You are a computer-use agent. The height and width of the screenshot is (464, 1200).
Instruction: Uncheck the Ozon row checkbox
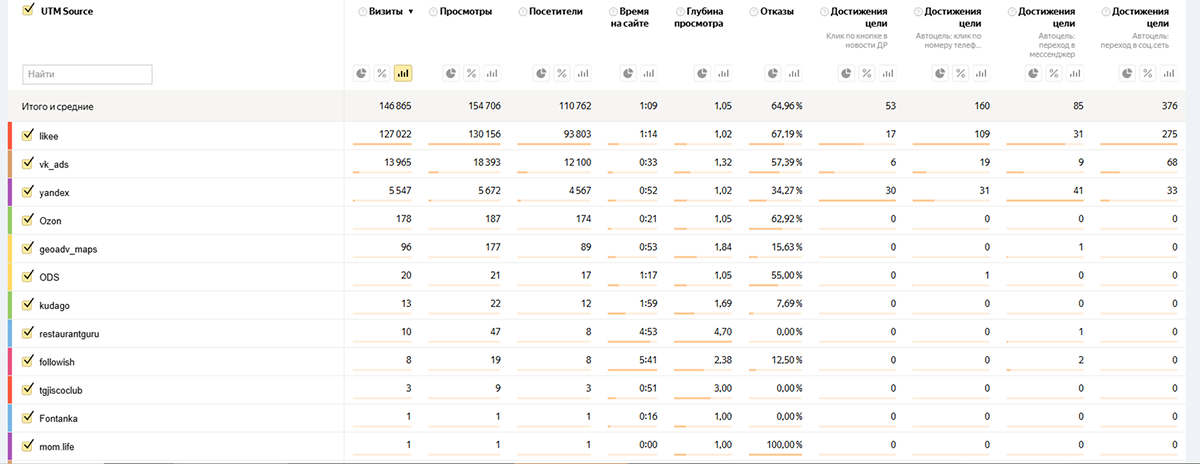pos(28,220)
